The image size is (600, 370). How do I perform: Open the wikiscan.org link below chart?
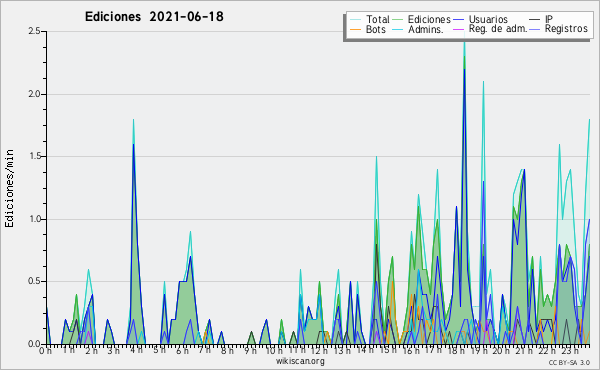point(300,361)
